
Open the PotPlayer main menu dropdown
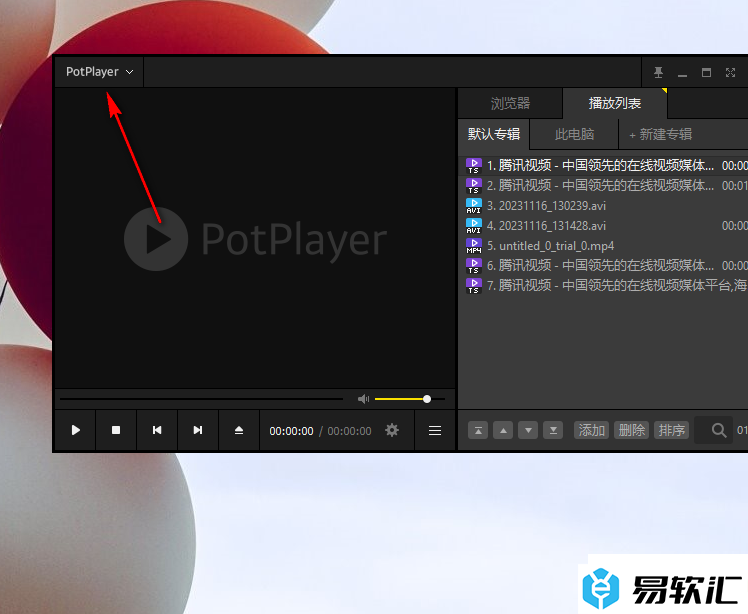[99, 72]
